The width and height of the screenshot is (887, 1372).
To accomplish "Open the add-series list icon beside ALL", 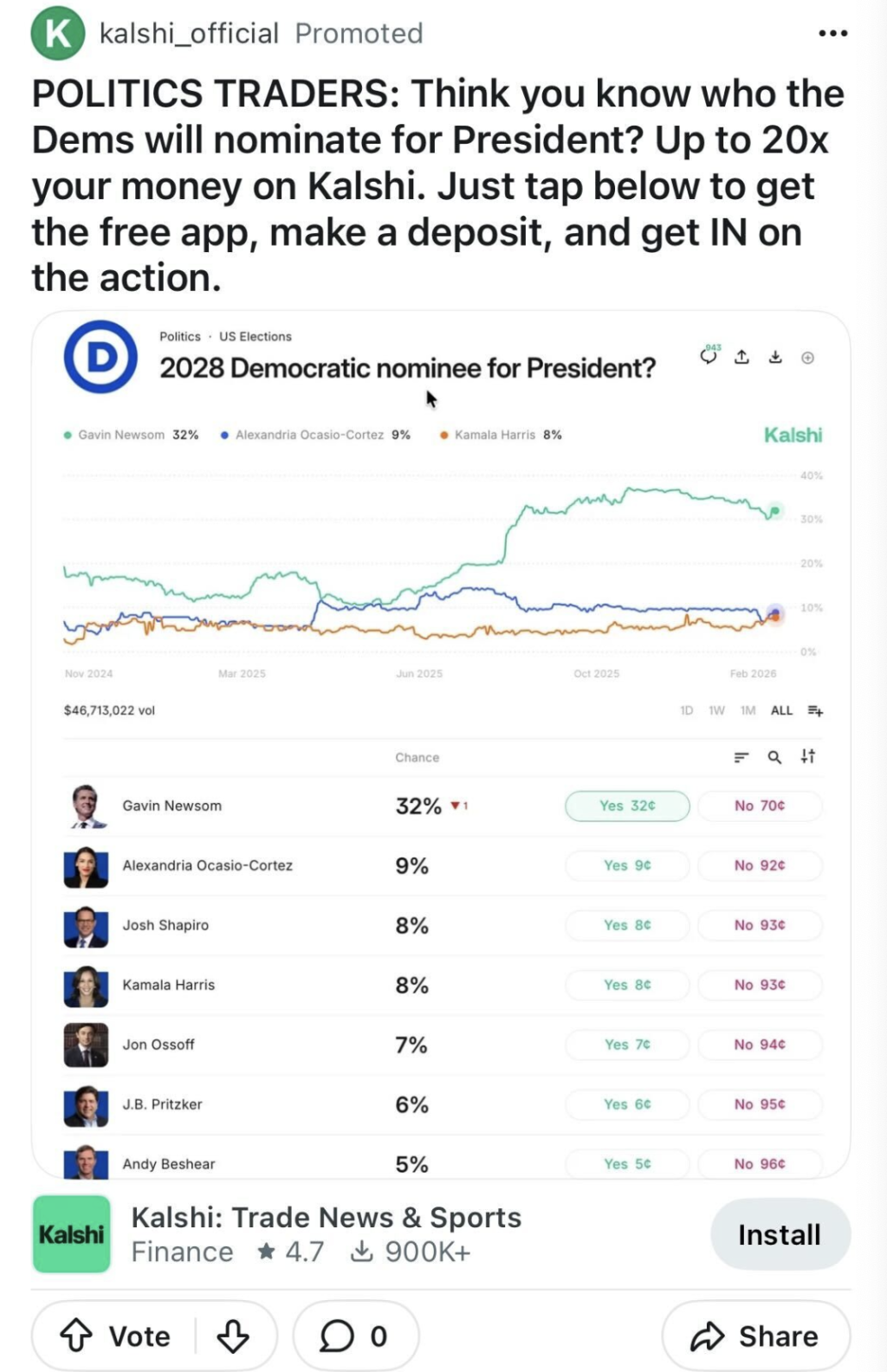I will click(815, 710).
